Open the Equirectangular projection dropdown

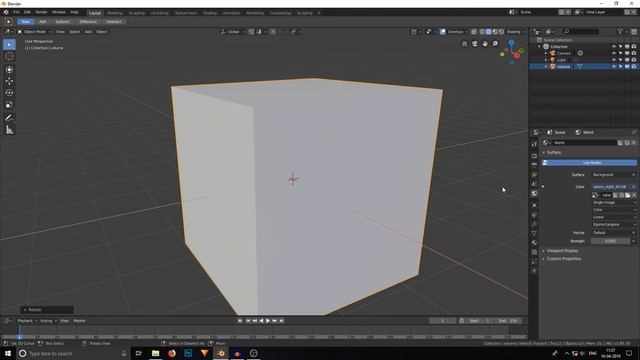coord(614,224)
